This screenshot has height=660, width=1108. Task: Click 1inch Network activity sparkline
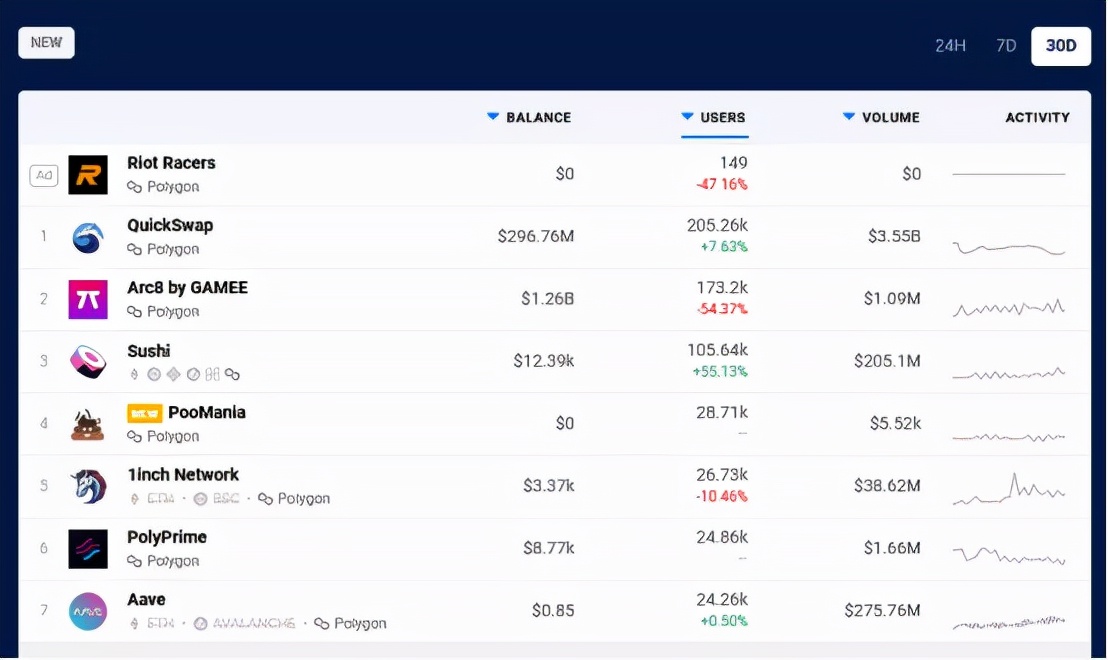tap(1008, 489)
